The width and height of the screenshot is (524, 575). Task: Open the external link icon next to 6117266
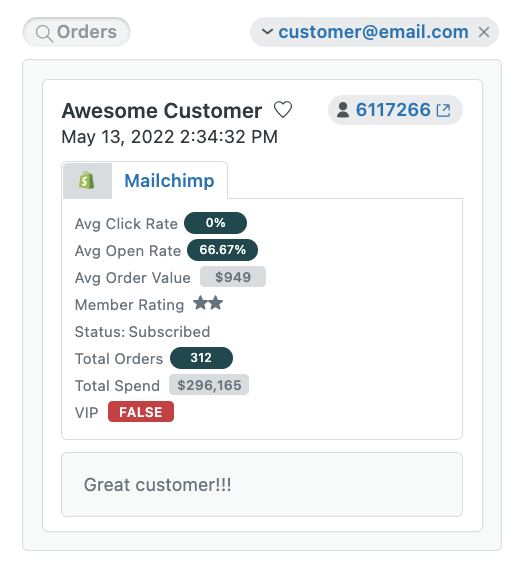[443, 110]
